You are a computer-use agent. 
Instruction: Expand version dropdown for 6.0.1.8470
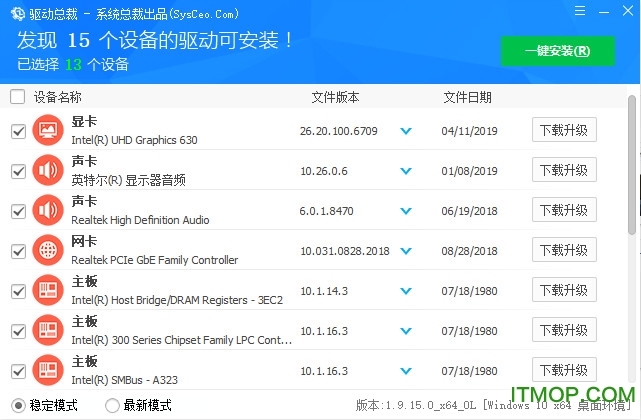406,211
